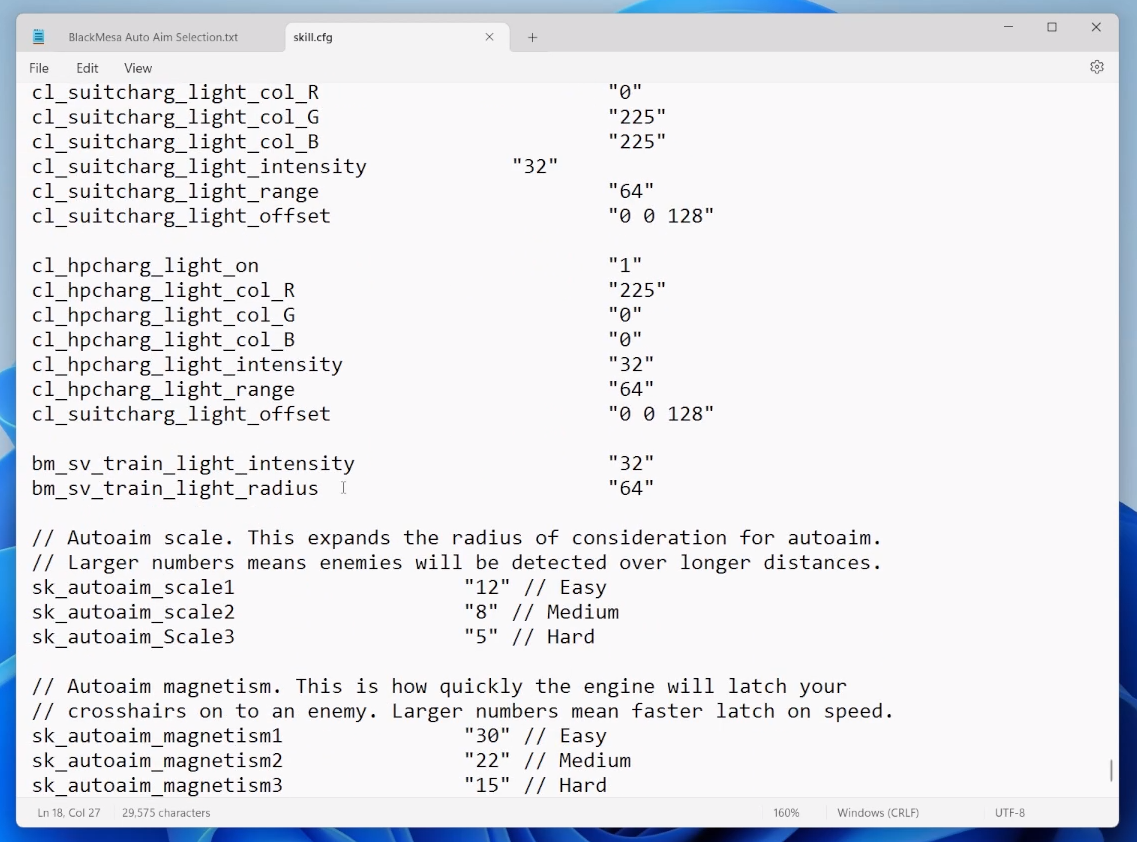The width and height of the screenshot is (1137, 842).
Task: Click the "32" value of suitcharg light intensity
Action: click(x=535, y=167)
